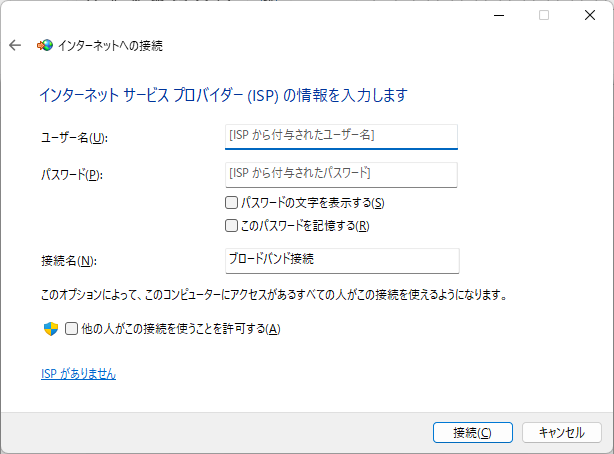
Task: Click the 接続名 field containing ブロードバンド接続
Action: pos(341,260)
